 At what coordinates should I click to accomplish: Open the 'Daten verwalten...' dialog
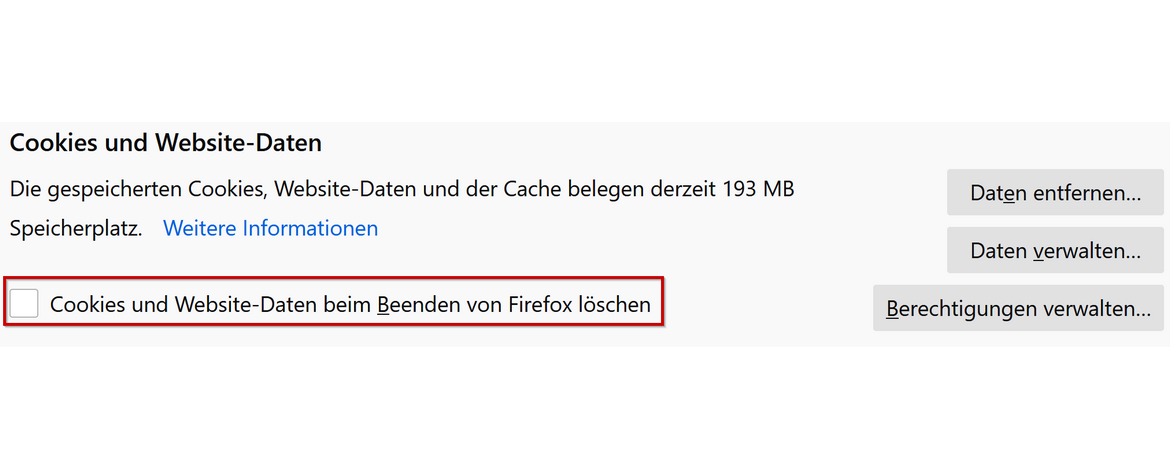[1055, 251]
